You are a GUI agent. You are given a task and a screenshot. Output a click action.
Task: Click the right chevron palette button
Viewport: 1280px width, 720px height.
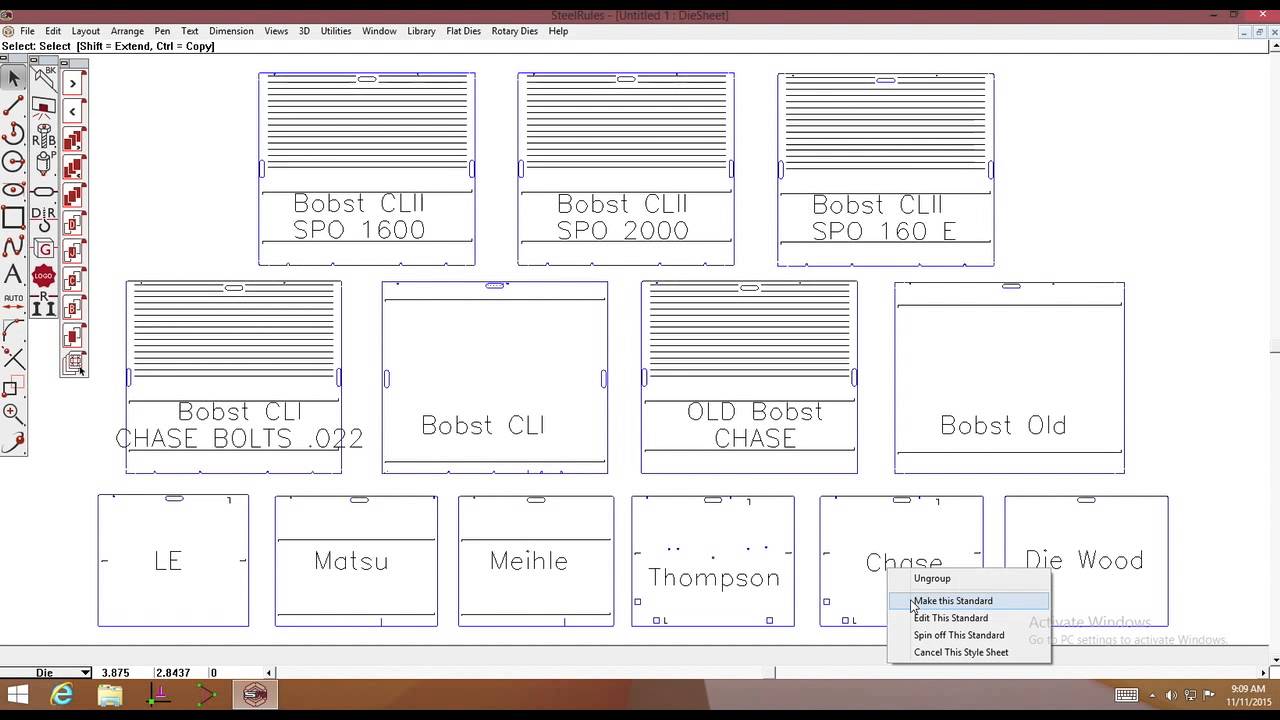pyautogui.click(x=73, y=83)
